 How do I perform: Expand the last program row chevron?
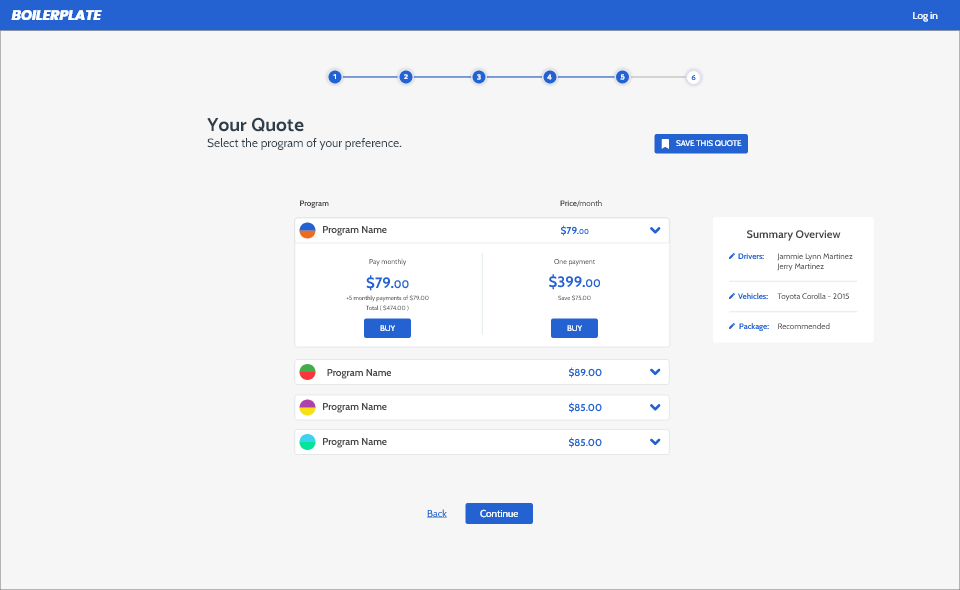(655, 442)
